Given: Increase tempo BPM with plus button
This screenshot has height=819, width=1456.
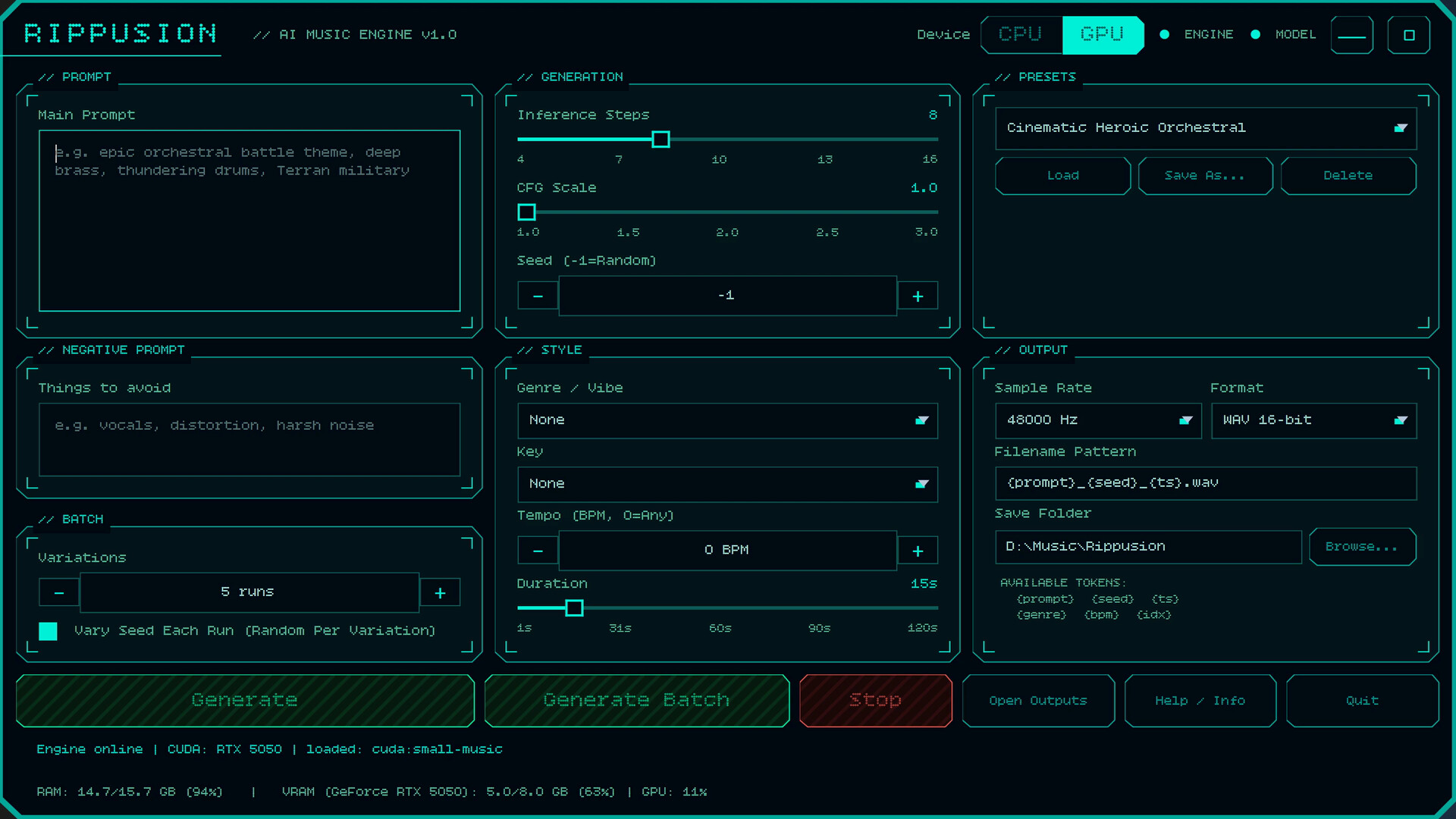Looking at the screenshot, I should [918, 551].
